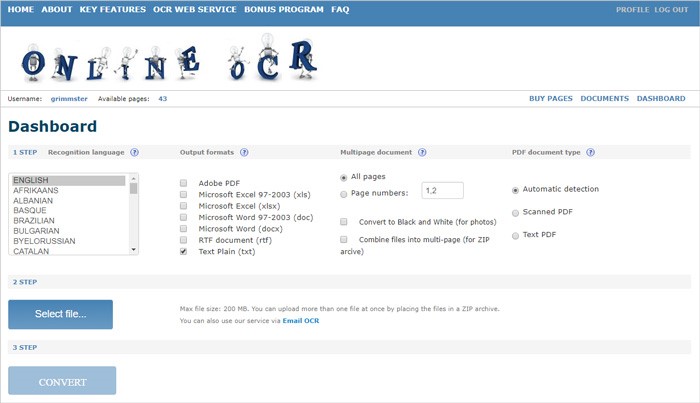Uncheck Text Plain (txt) format
Screen dimensions: 700x403
tap(183, 251)
